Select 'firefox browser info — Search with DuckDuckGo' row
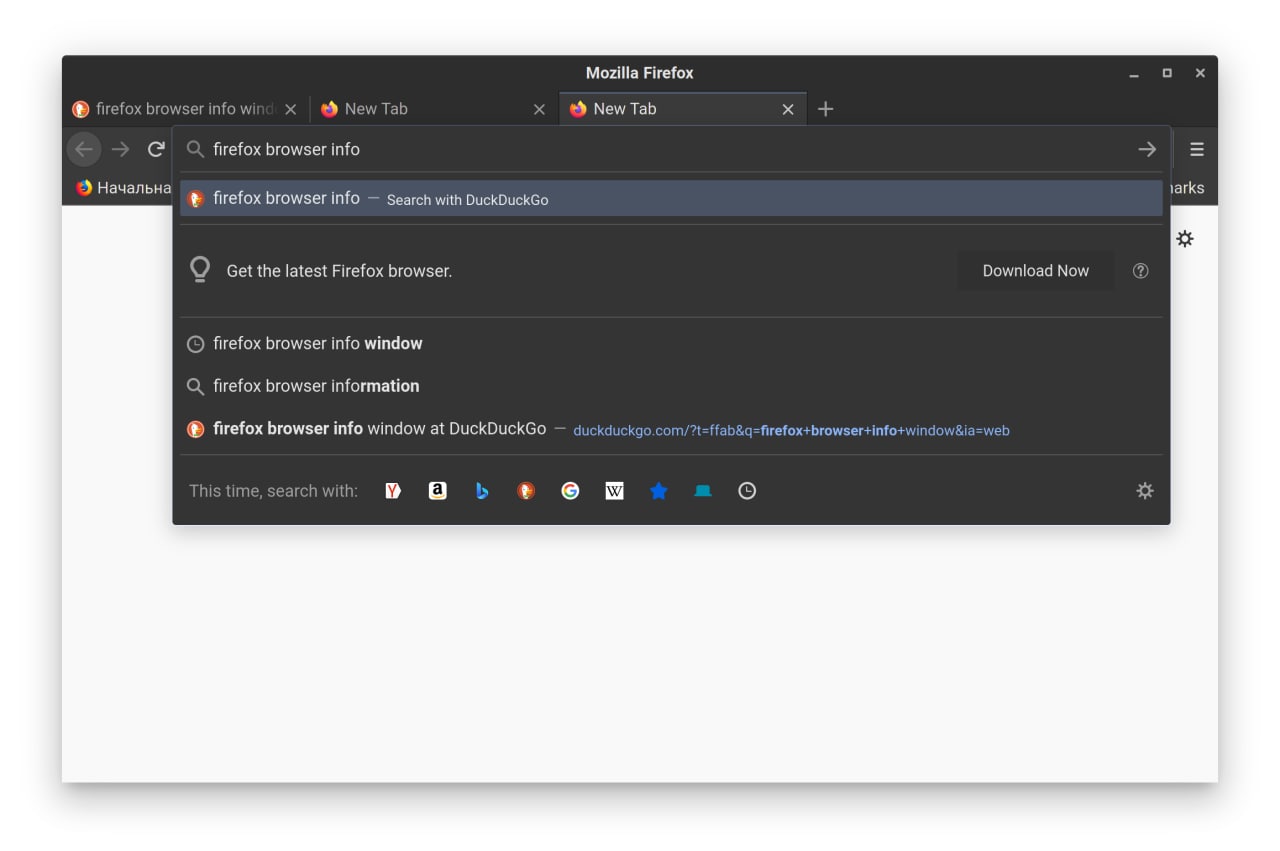This screenshot has width=1280, height=851. 671,198
